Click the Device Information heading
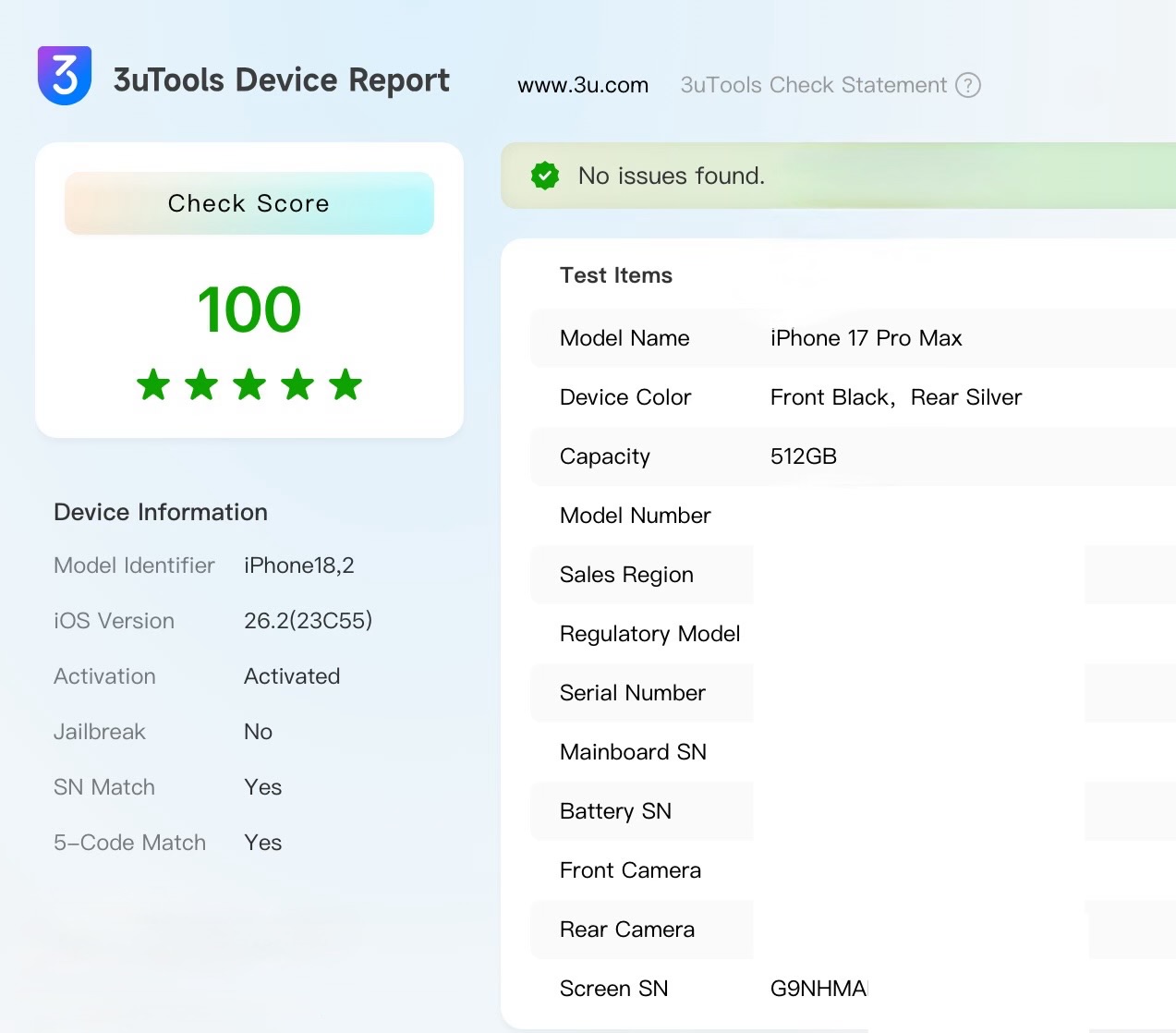Image resolution: width=1176 pixels, height=1033 pixels. (x=161, y=512)
